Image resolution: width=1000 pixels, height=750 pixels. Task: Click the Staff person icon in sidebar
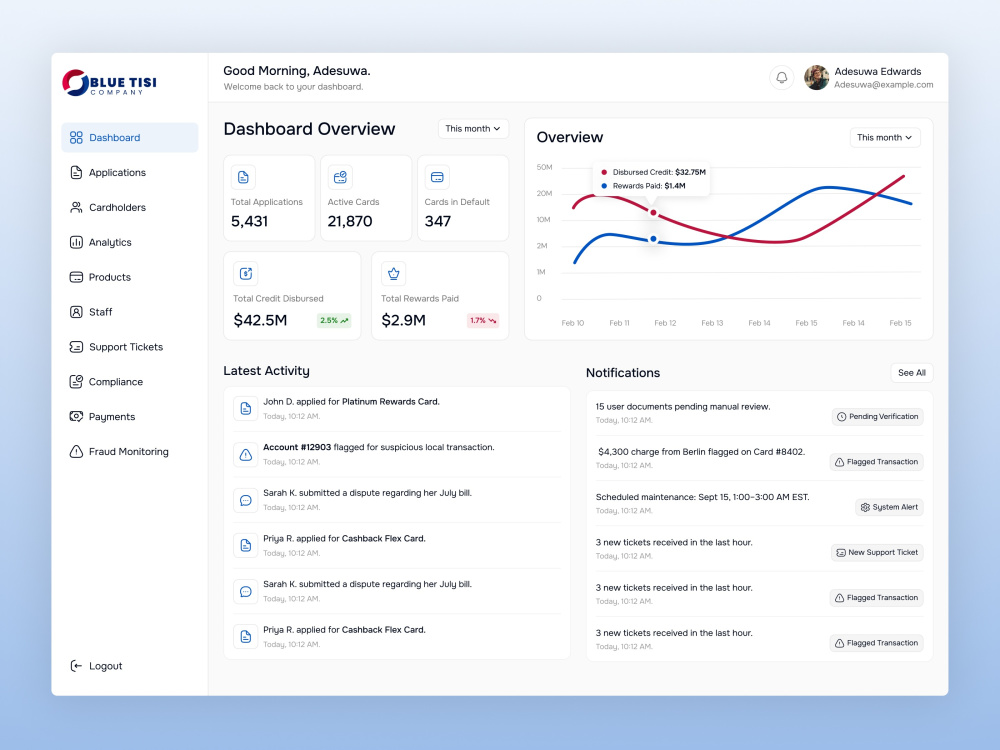point(76,312)
